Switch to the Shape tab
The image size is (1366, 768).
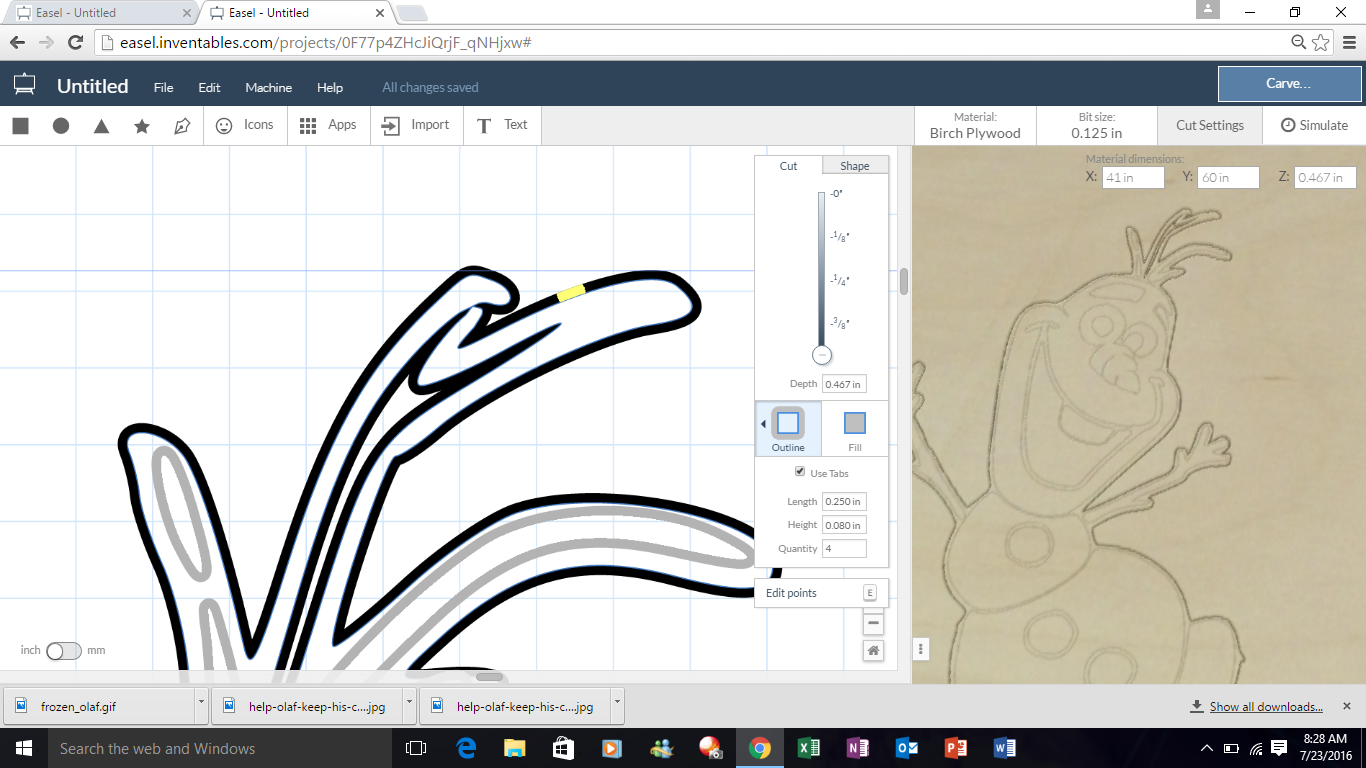click(x=854, y=166)
